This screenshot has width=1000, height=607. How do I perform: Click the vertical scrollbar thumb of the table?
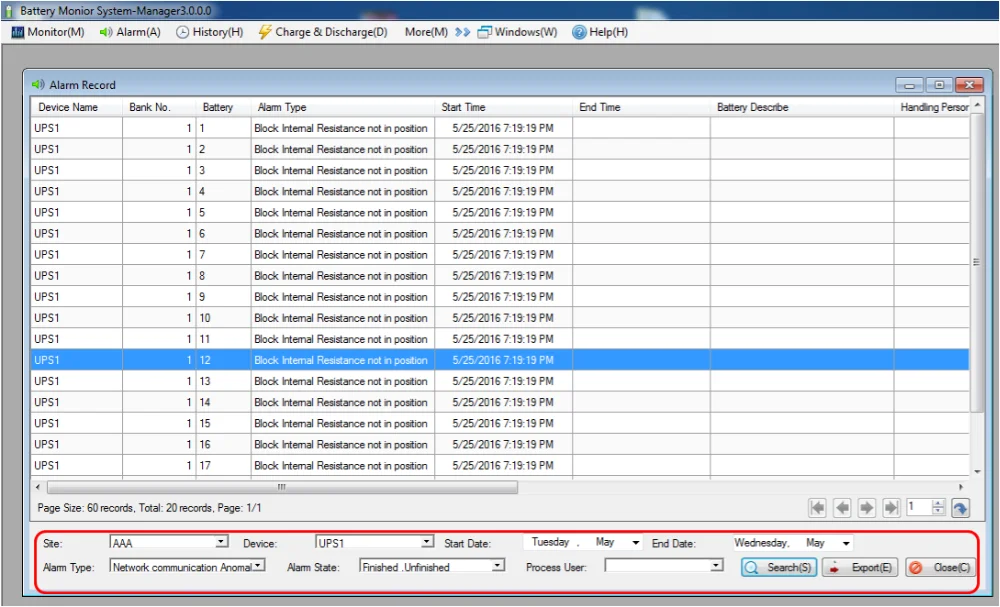[x=976, y=262]
